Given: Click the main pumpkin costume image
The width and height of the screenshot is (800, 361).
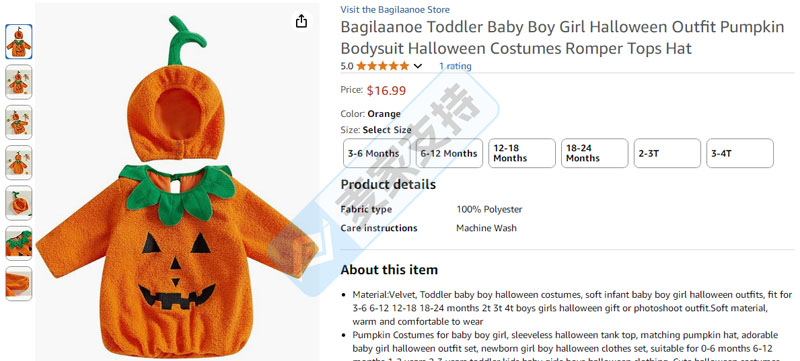Looking at the screenshot, I should (178, 186).
